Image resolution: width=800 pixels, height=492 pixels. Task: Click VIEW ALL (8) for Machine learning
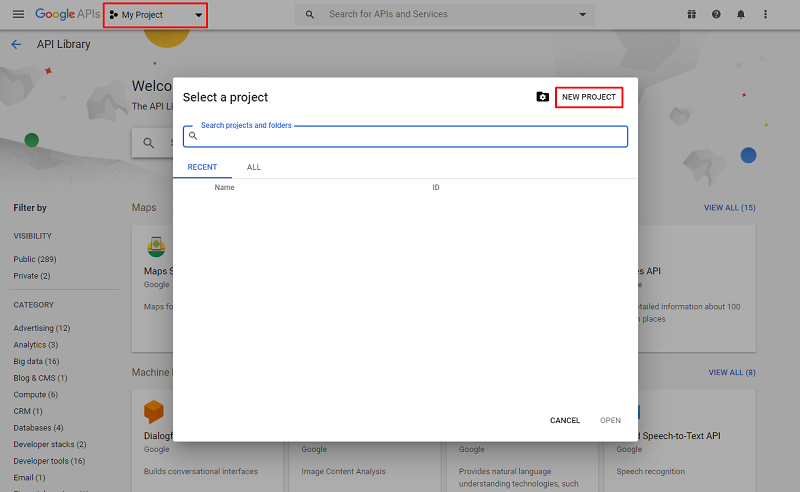[x=732, y=373]
